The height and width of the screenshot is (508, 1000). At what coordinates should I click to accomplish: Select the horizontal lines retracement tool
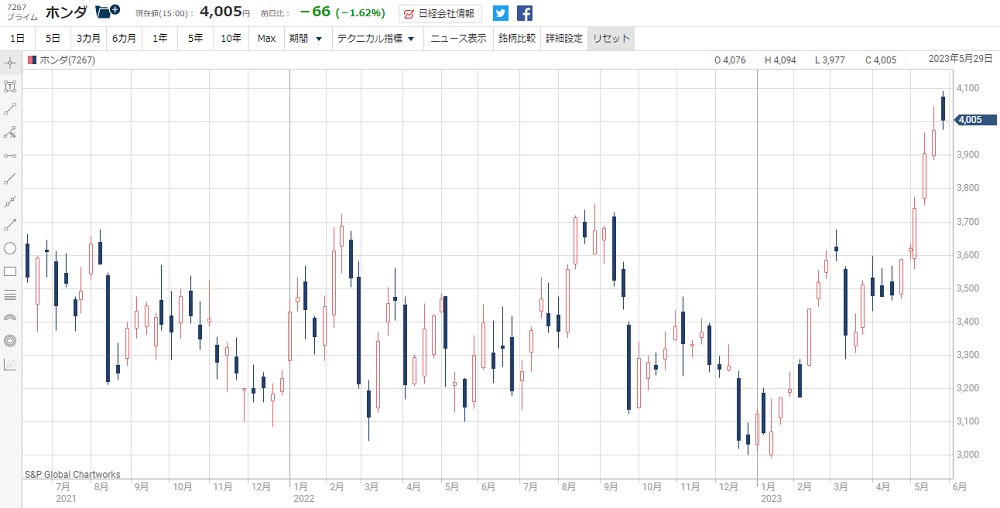point(10,294)
